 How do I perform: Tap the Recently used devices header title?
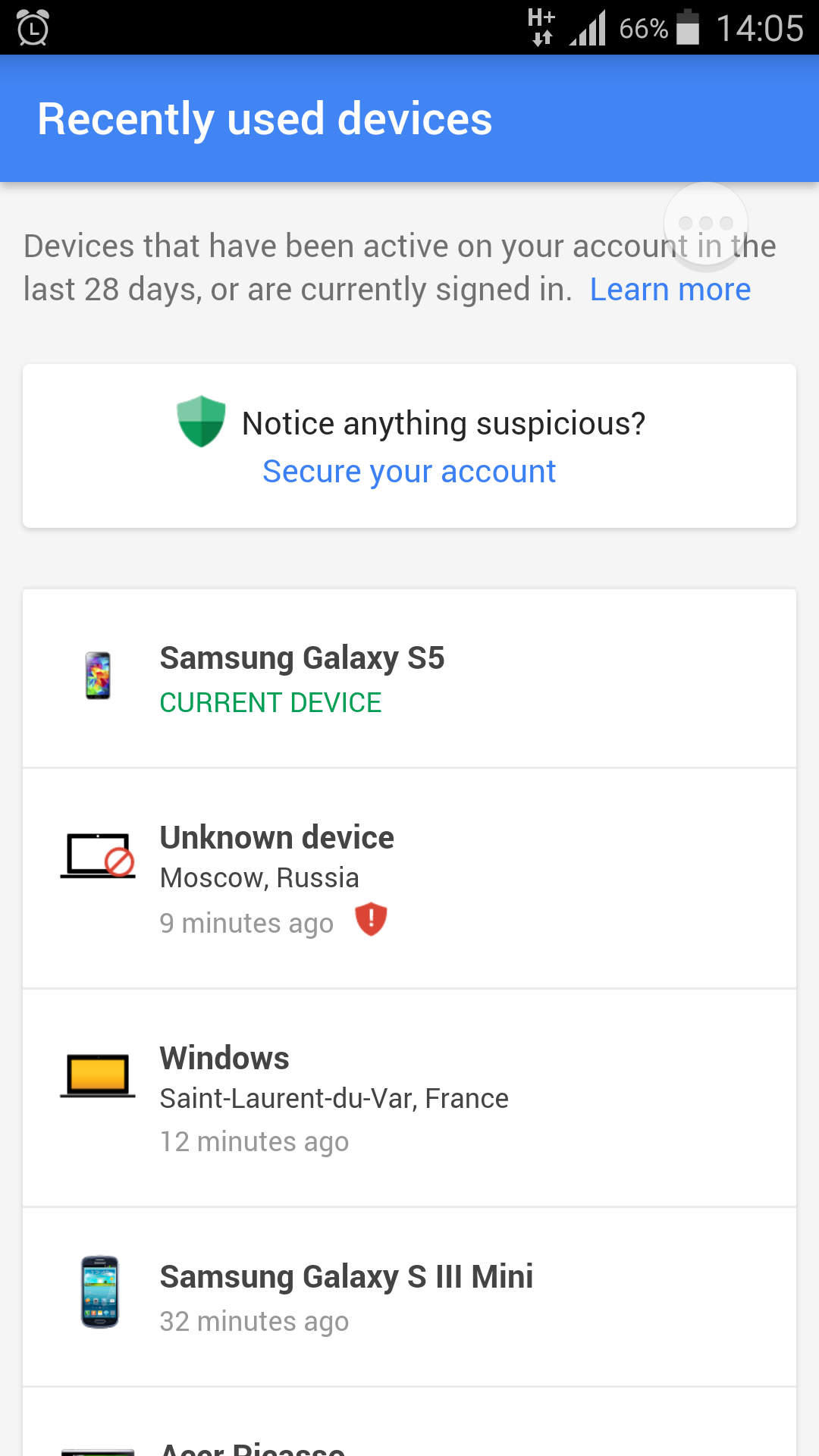click(265, 119)
